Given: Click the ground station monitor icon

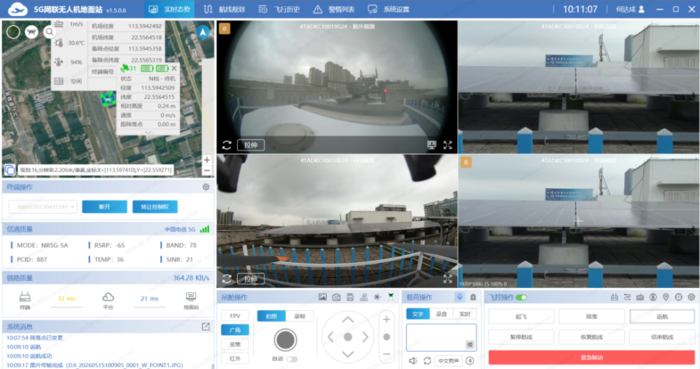Looking at the screenshot, I should tap(191, 297).
